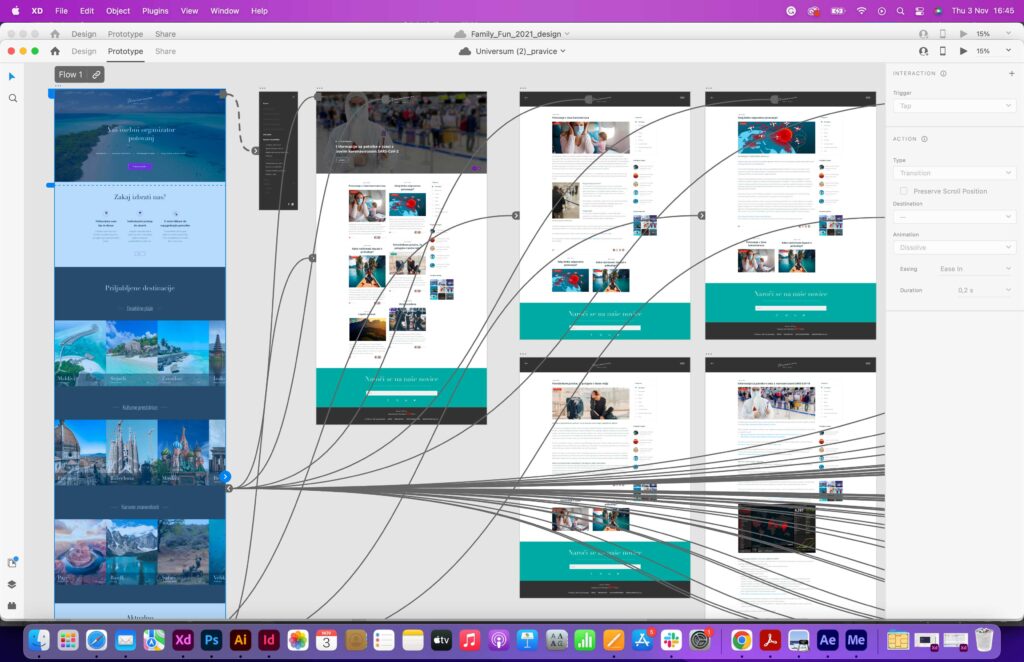Viewport: 1024px width, 662px height.
Task: Open Adobe XD from the dock
Action: click(x=183, y=640)
